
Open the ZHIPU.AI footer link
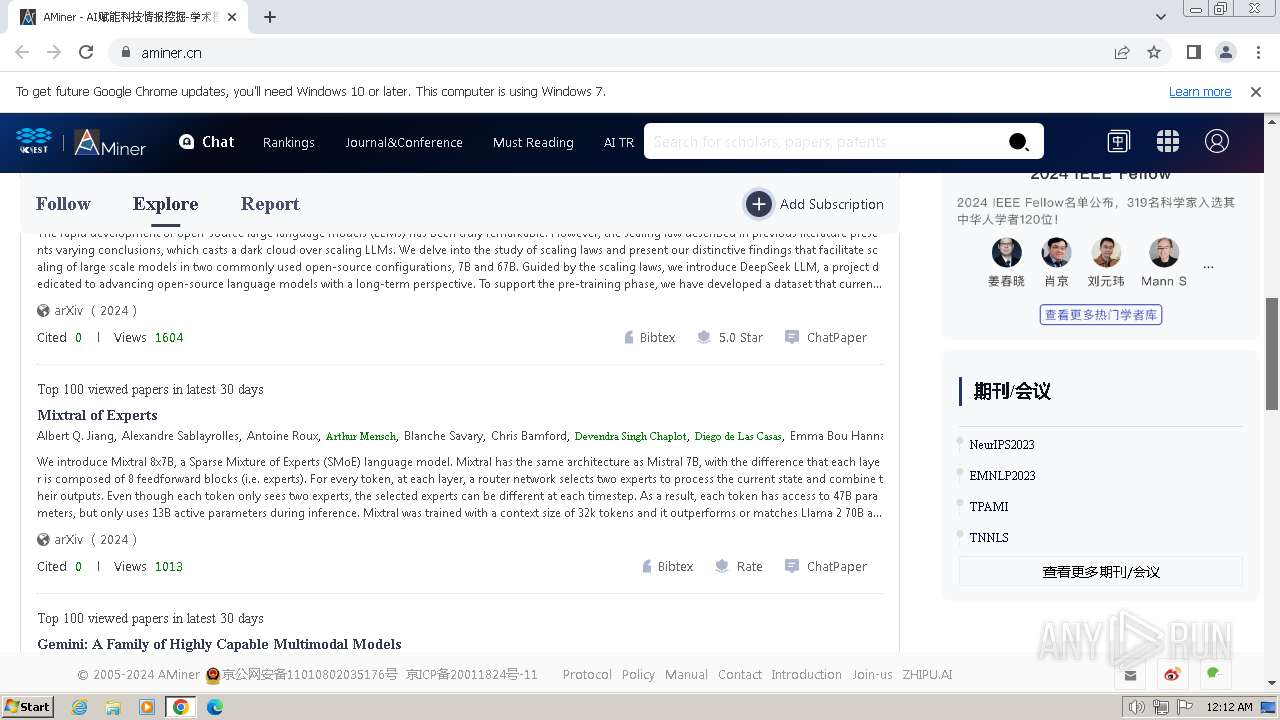[927, 675]
